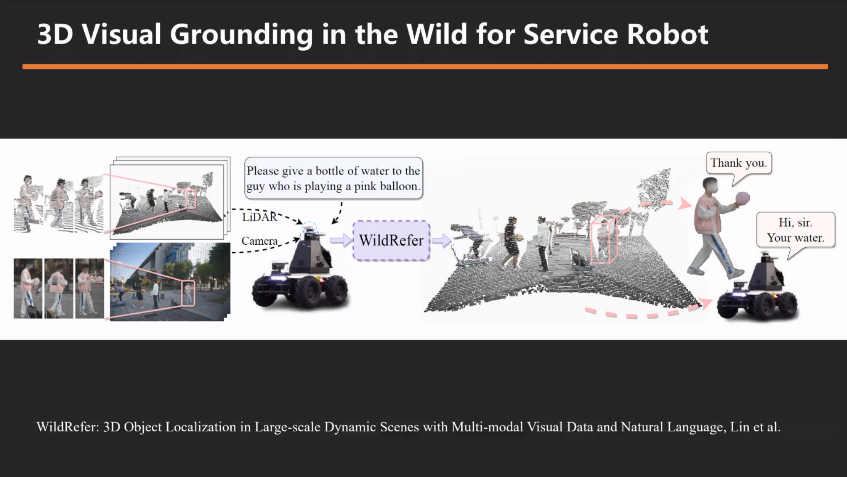Click the slide title "3D Visual Grounding in the Wild"
The image size is (847, 477).
[372, 35]
